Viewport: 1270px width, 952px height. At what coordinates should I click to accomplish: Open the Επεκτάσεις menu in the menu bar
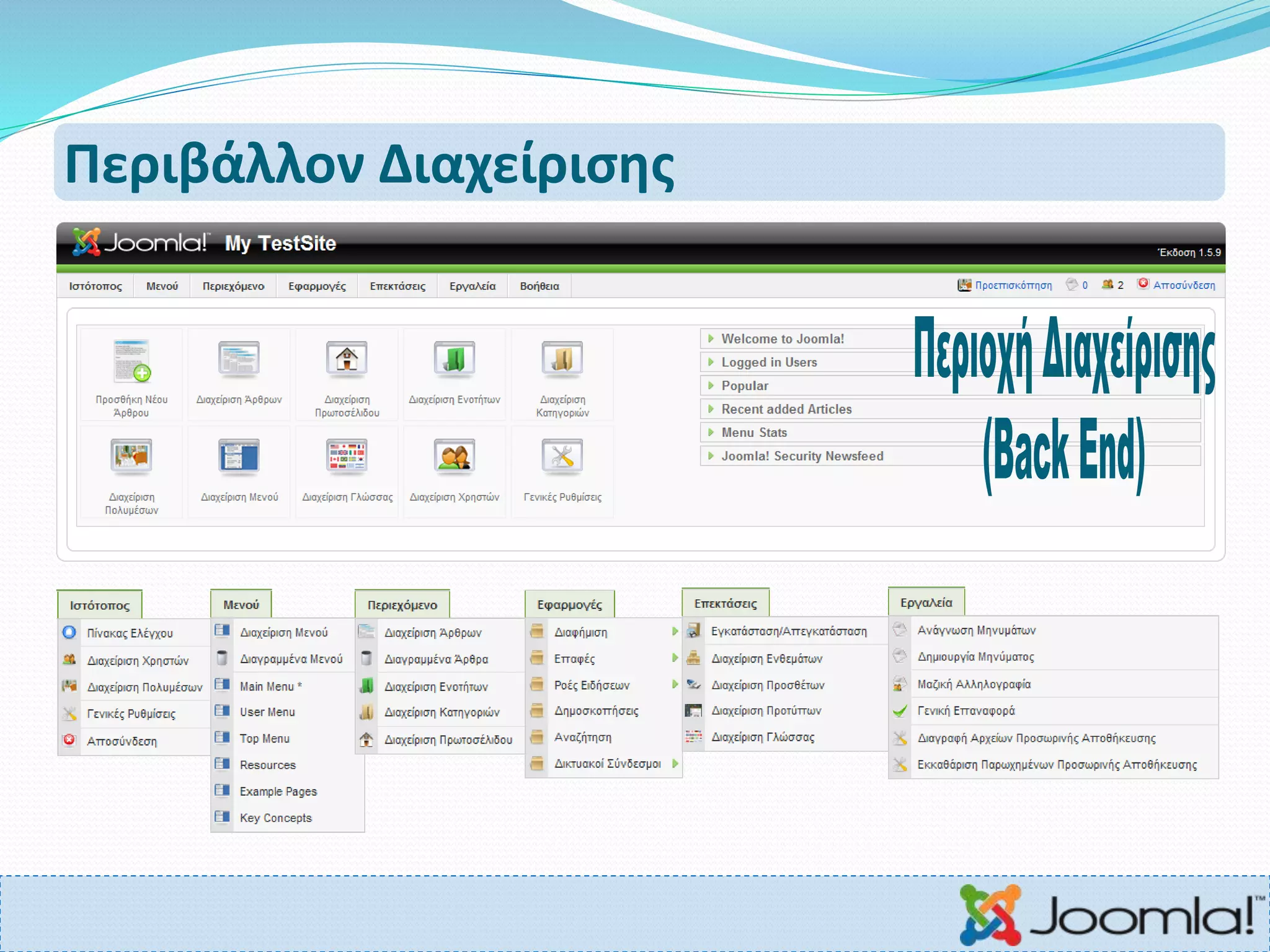pos(397,286)
